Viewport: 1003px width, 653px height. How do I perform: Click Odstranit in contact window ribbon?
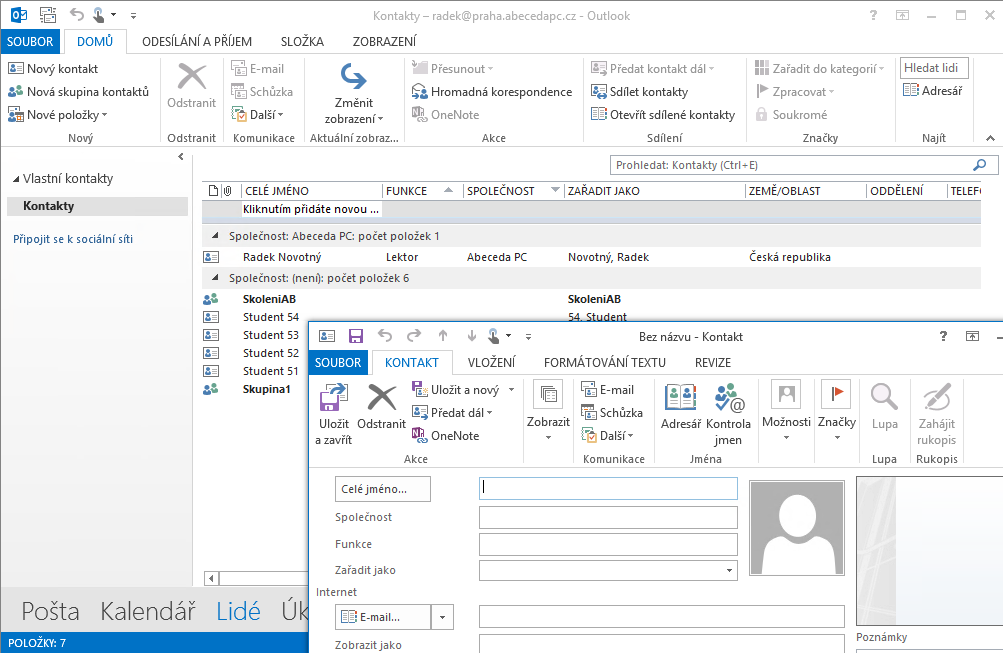point(381,407)
